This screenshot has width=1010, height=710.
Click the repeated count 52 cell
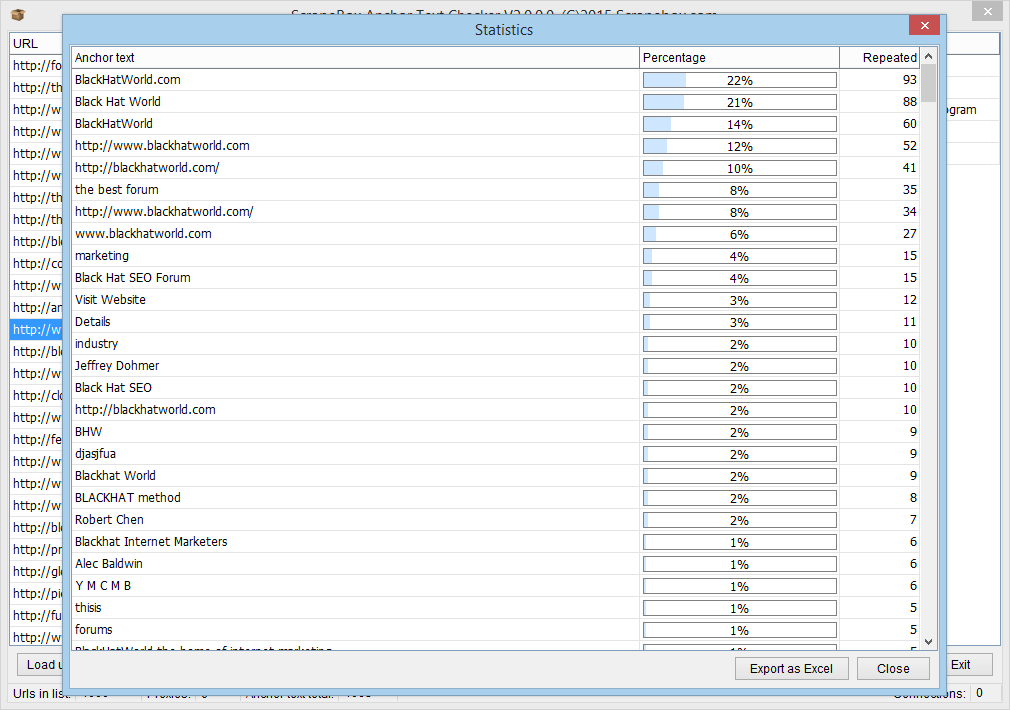pos(880,146)
